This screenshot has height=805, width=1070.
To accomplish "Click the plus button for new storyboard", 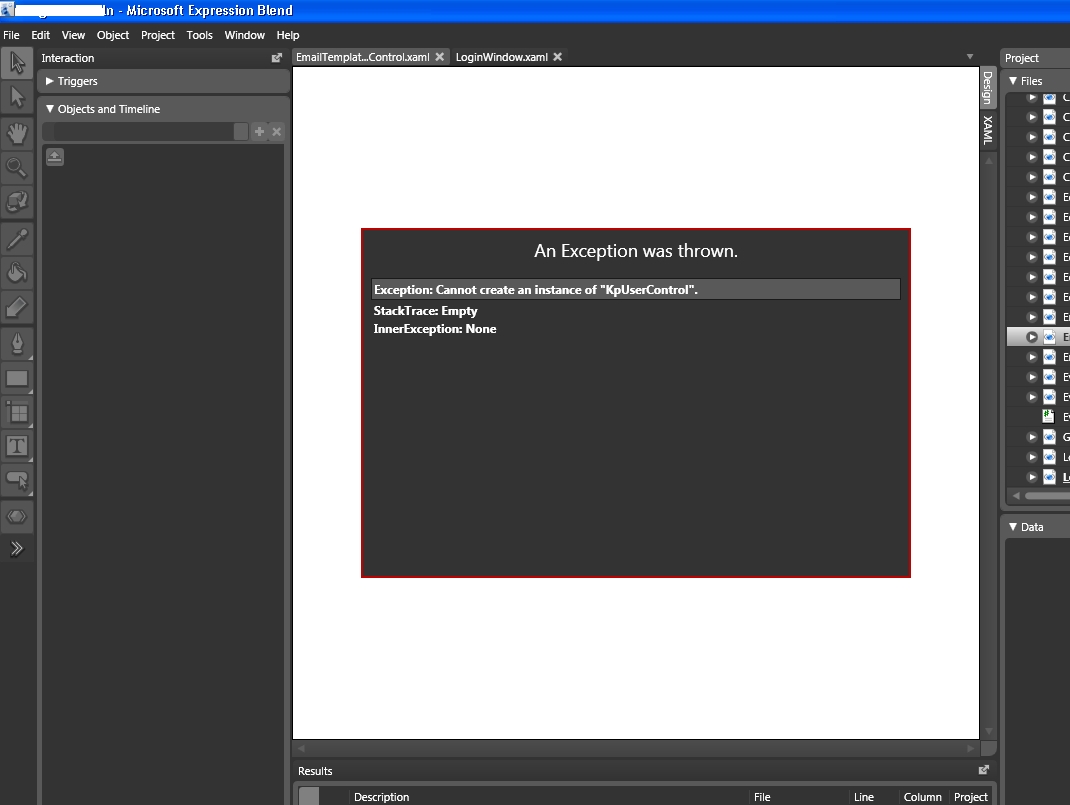I will (259, 132).
